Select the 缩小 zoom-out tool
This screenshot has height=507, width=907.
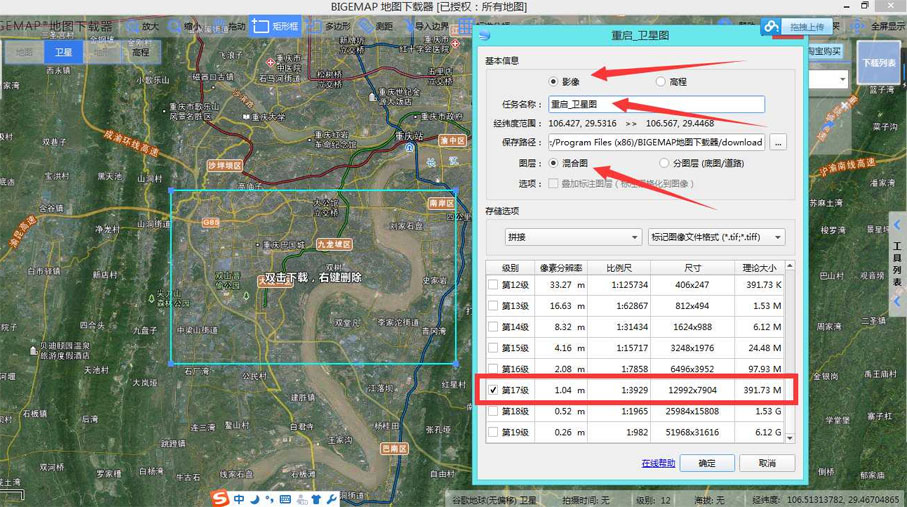point(185,26)
